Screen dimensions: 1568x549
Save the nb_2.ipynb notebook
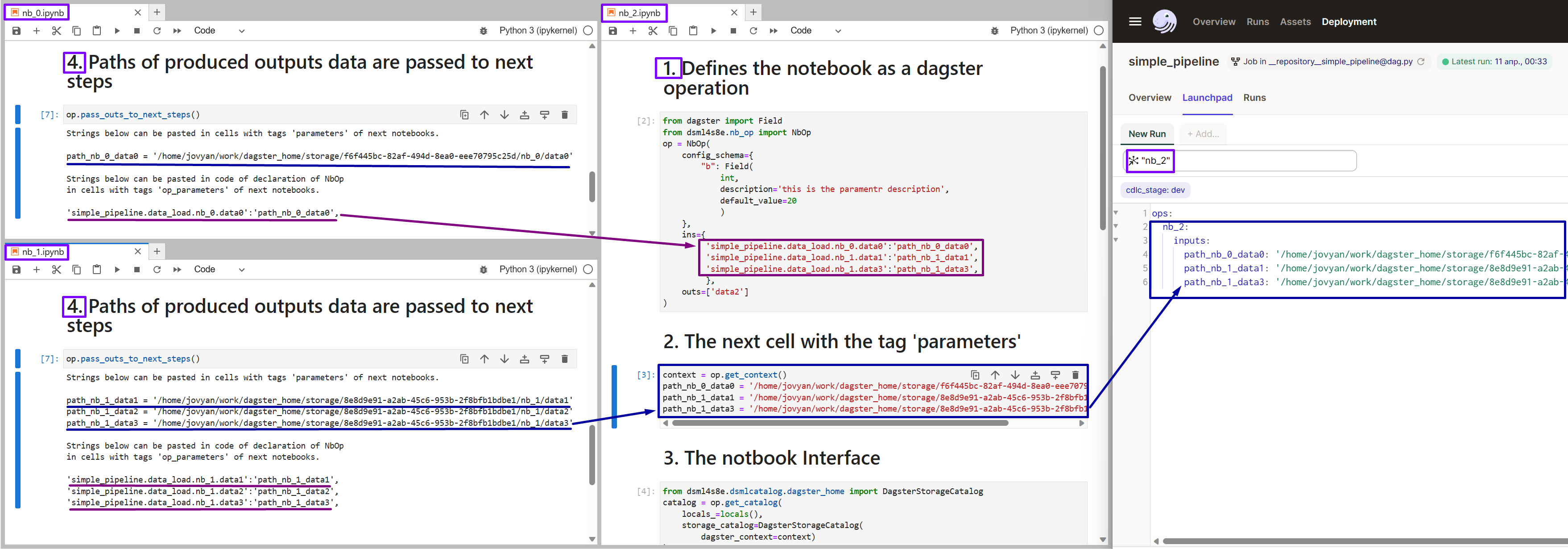tap(613, 30)
